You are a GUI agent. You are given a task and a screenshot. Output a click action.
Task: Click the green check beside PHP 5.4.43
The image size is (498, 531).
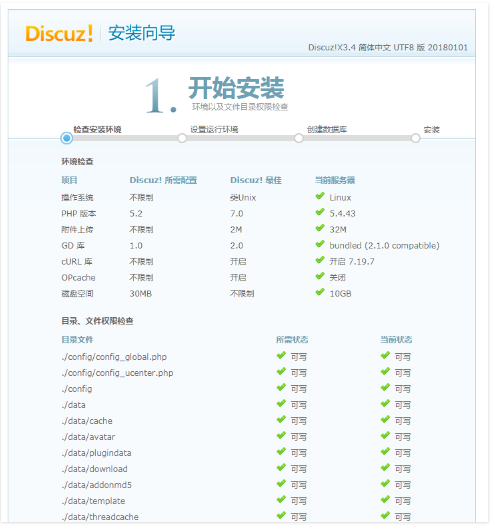[x=320, y=212]
